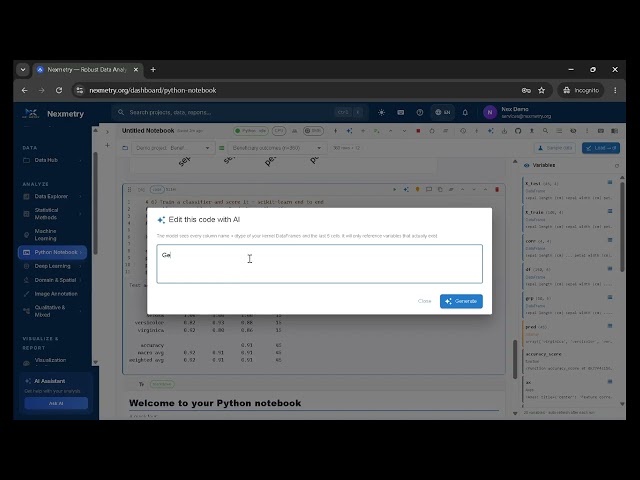Click the GitHub icon in the notebook toolbar

point(518,131)
